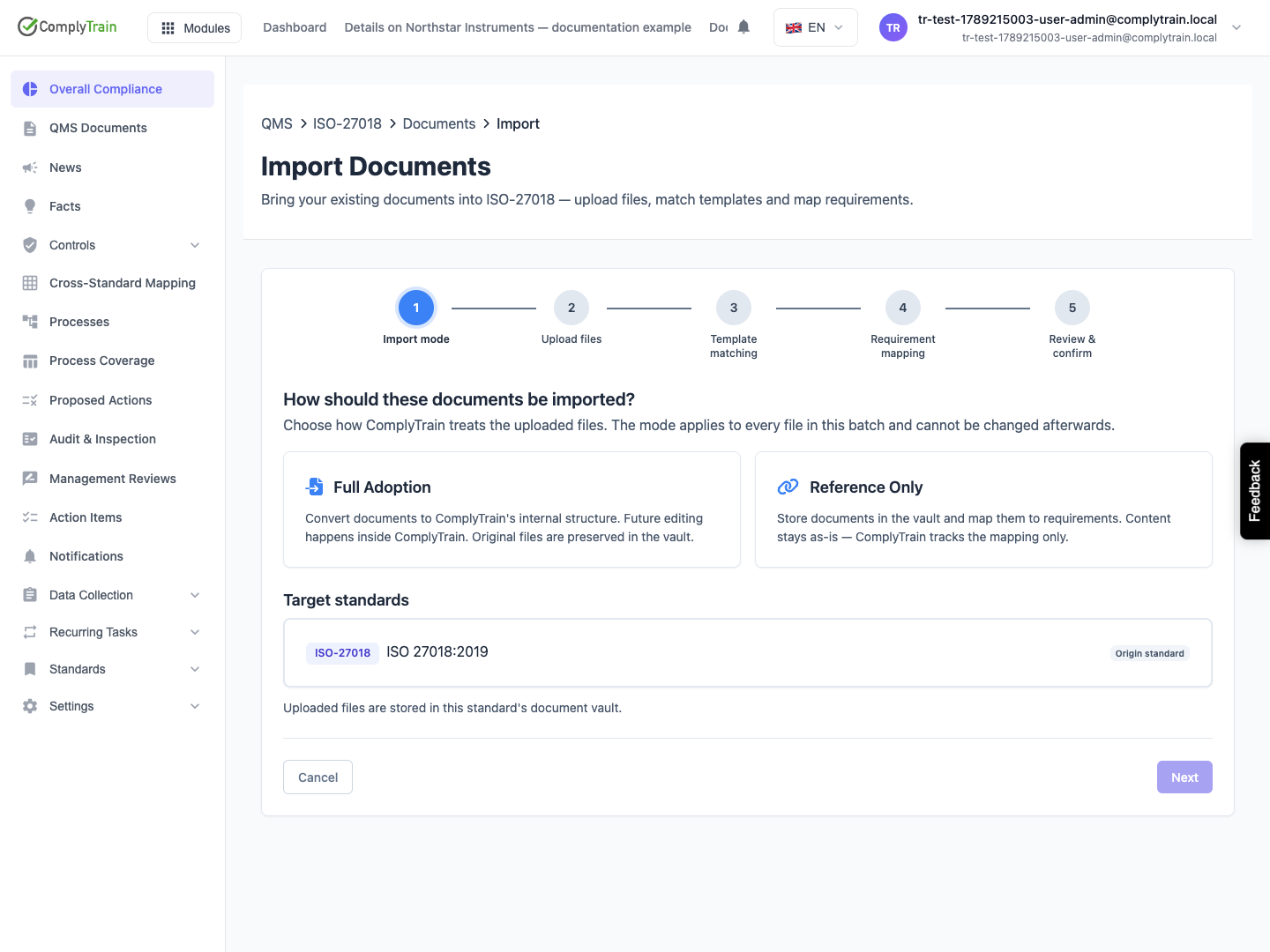Click the Cancel button

click(x=317, y=777)
